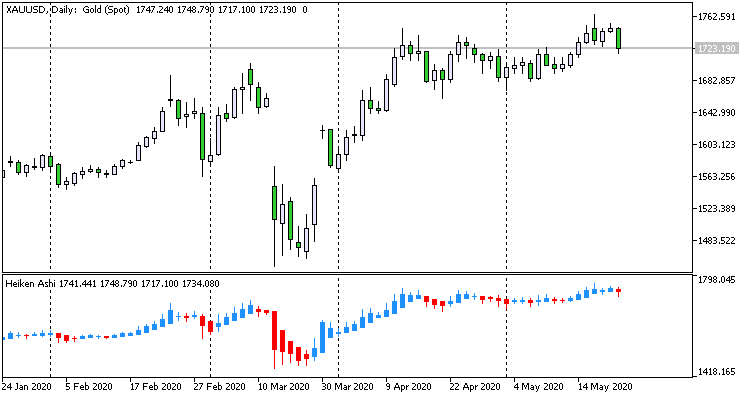Image resolution: width=750 pixels, height=398 pixels.
Task: Click the 14 May 2020 date label
Action: tap(605, 387)
